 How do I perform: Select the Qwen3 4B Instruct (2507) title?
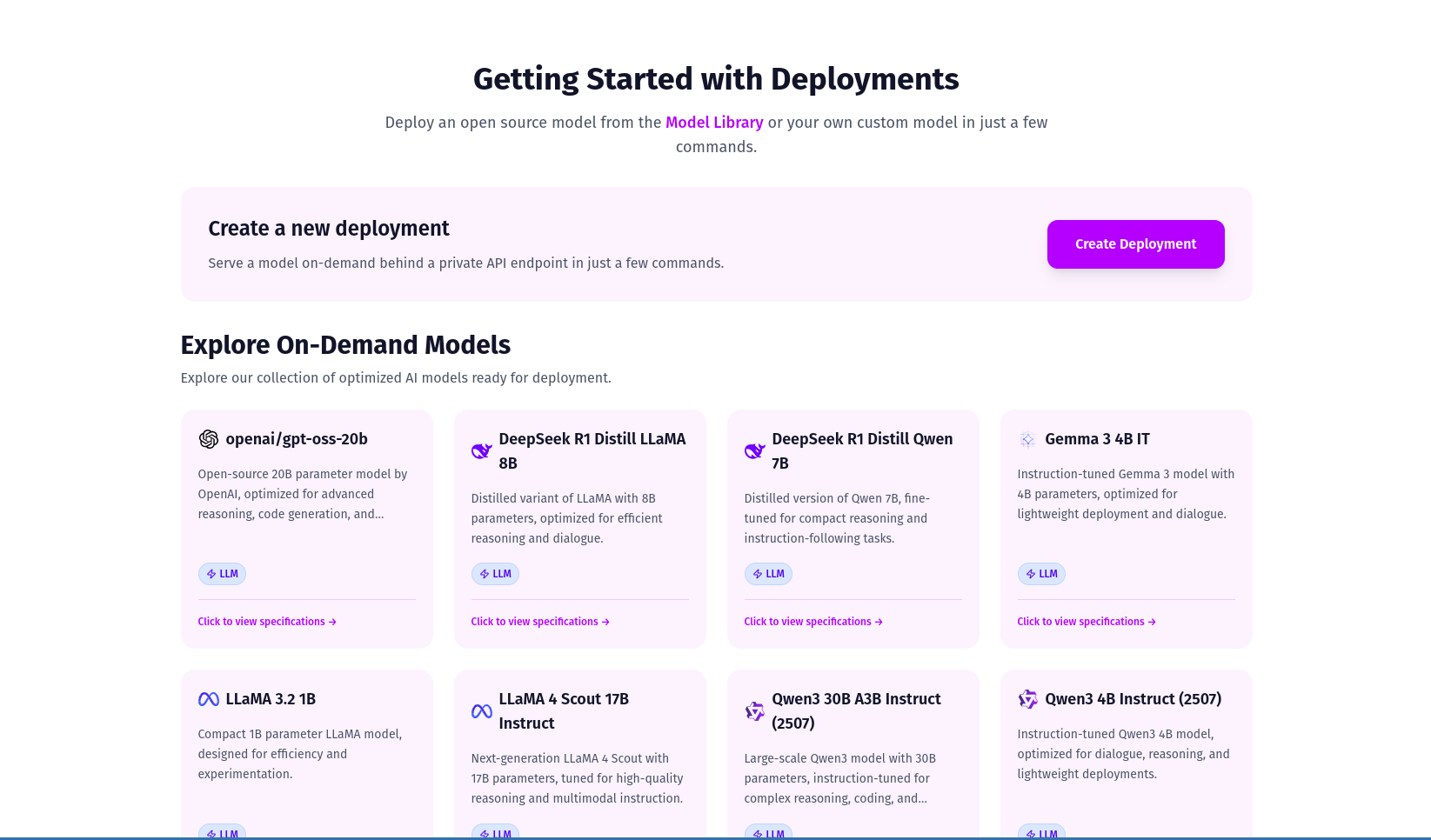pos(1133,699)
